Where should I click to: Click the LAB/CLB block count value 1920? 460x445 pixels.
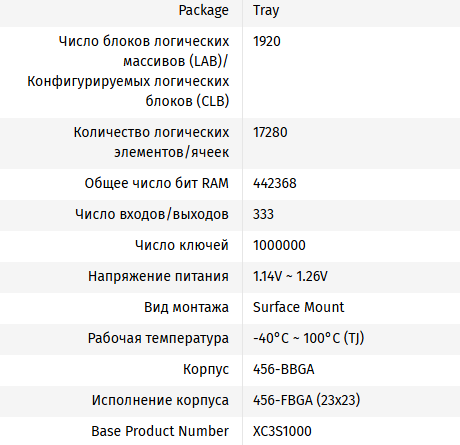(x=267, y=41)
